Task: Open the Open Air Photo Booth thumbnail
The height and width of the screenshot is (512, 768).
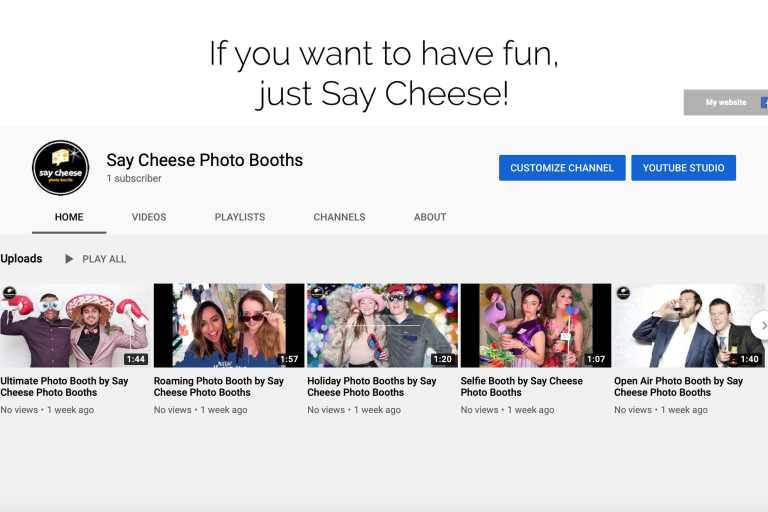Action: (689, 325)
